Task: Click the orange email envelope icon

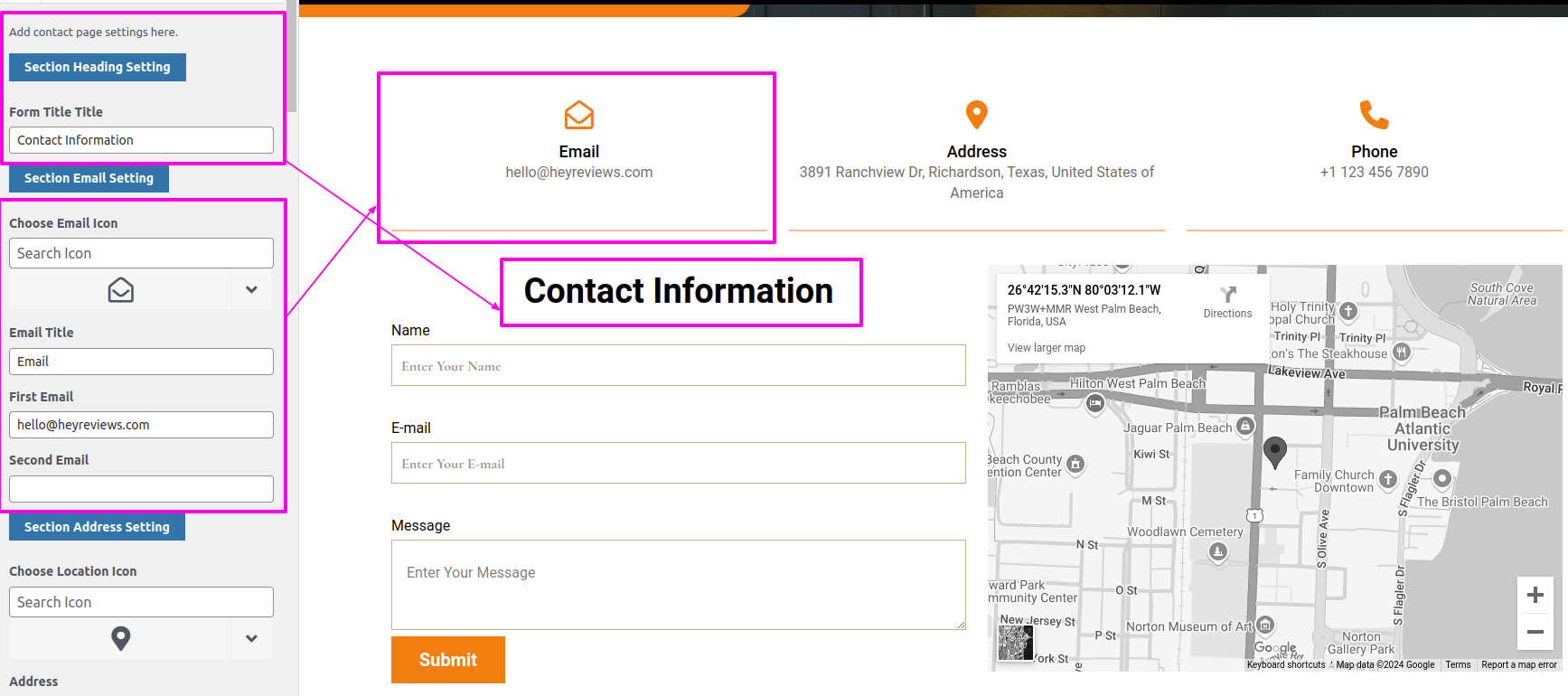Action: [578, 116]
